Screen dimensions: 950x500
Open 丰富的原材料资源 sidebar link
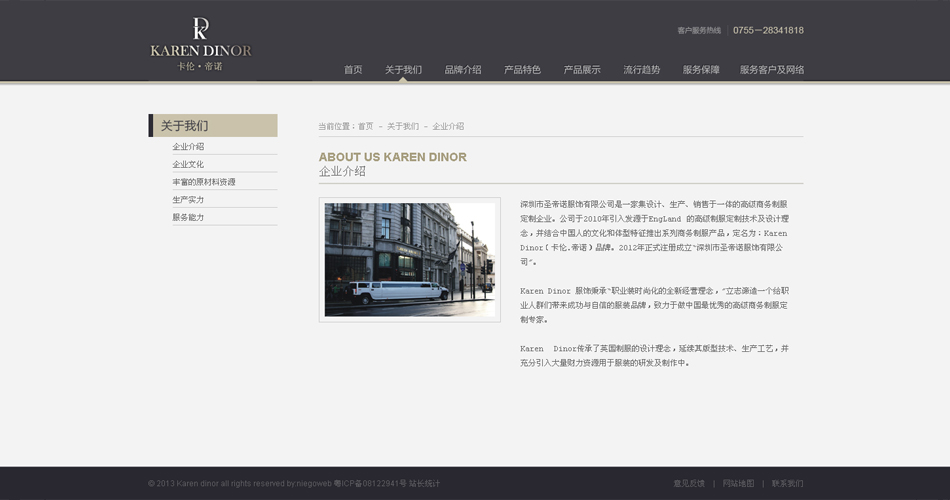[204, 182]
